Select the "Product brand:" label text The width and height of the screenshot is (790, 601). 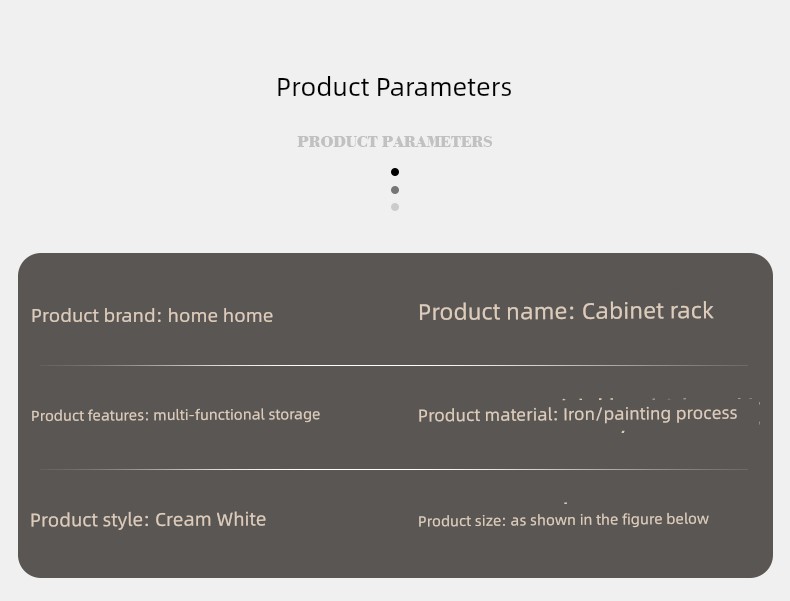96,316
